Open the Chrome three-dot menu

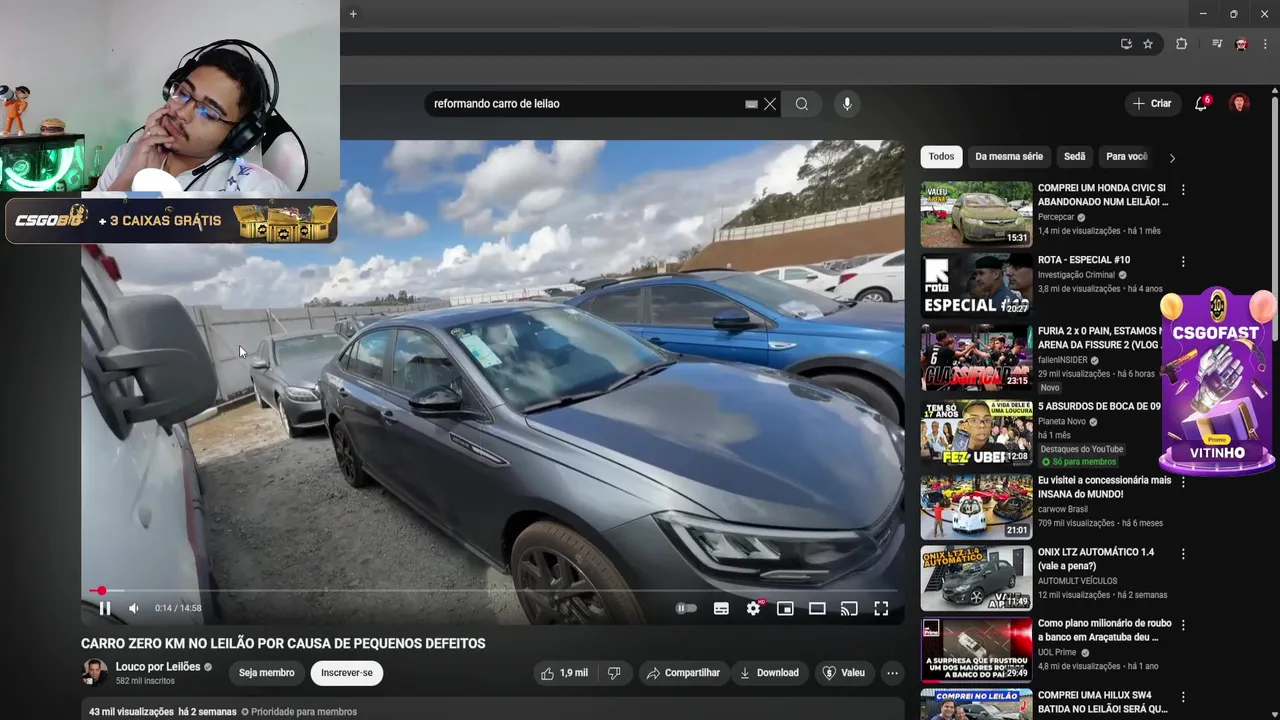(x=1265, y=44)
